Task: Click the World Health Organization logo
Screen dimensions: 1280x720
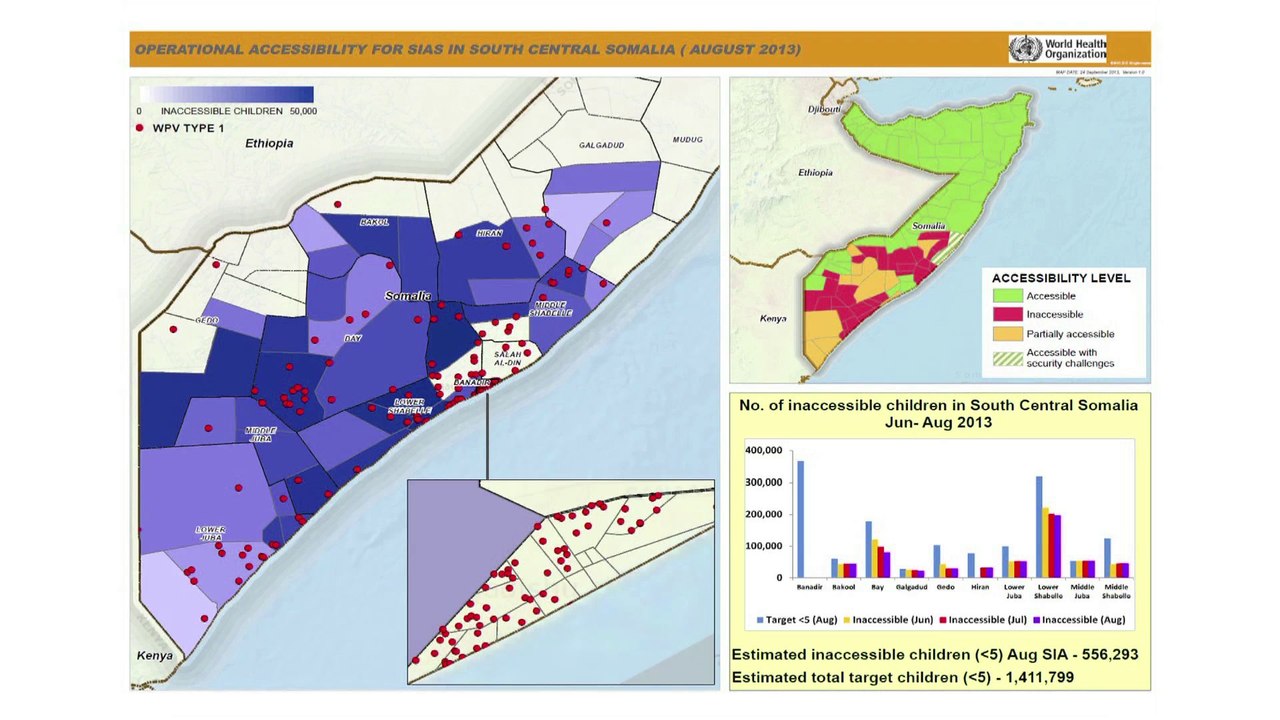Action: [1058, 49]
